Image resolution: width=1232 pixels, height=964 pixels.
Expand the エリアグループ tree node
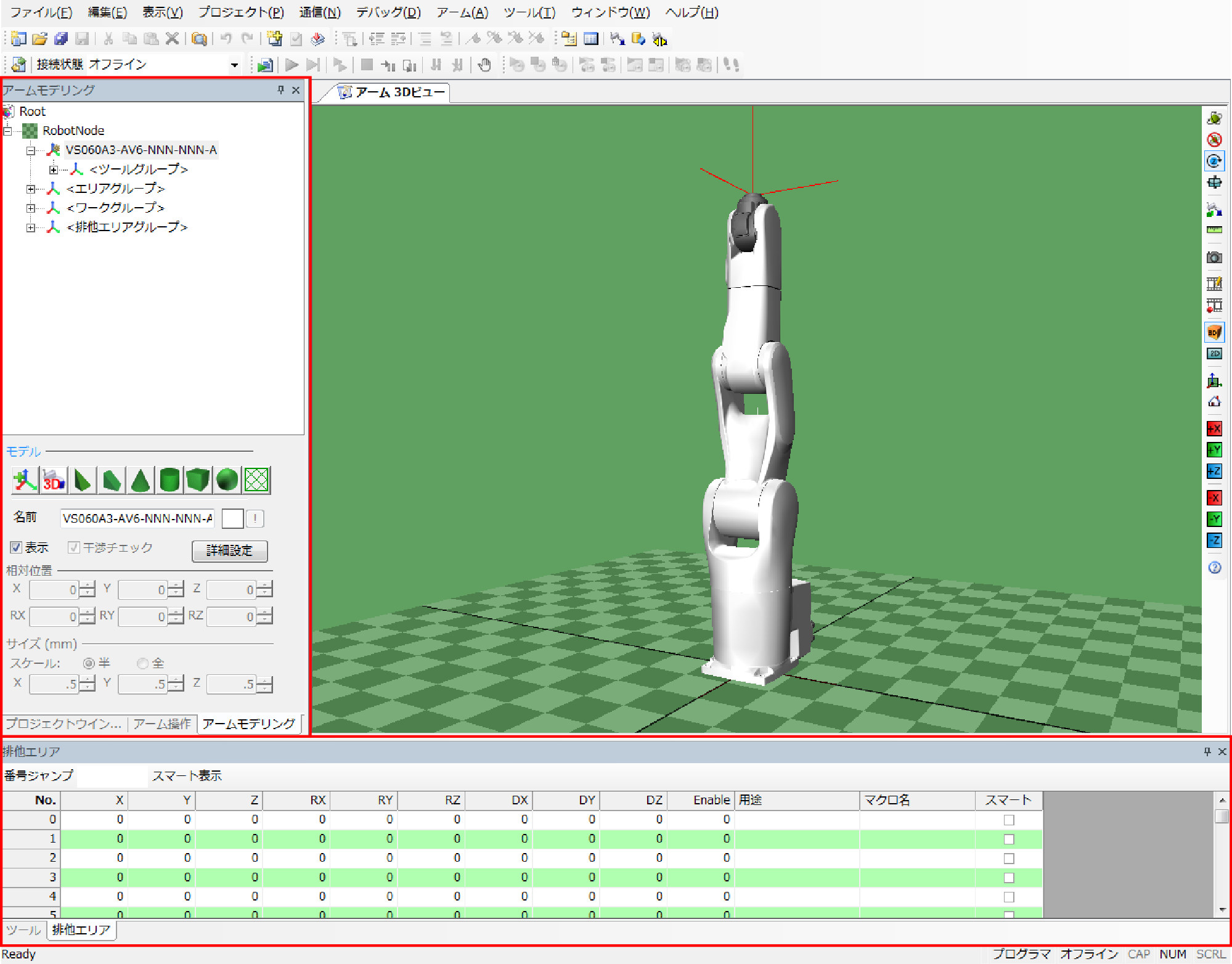click(x=30, y=189)
